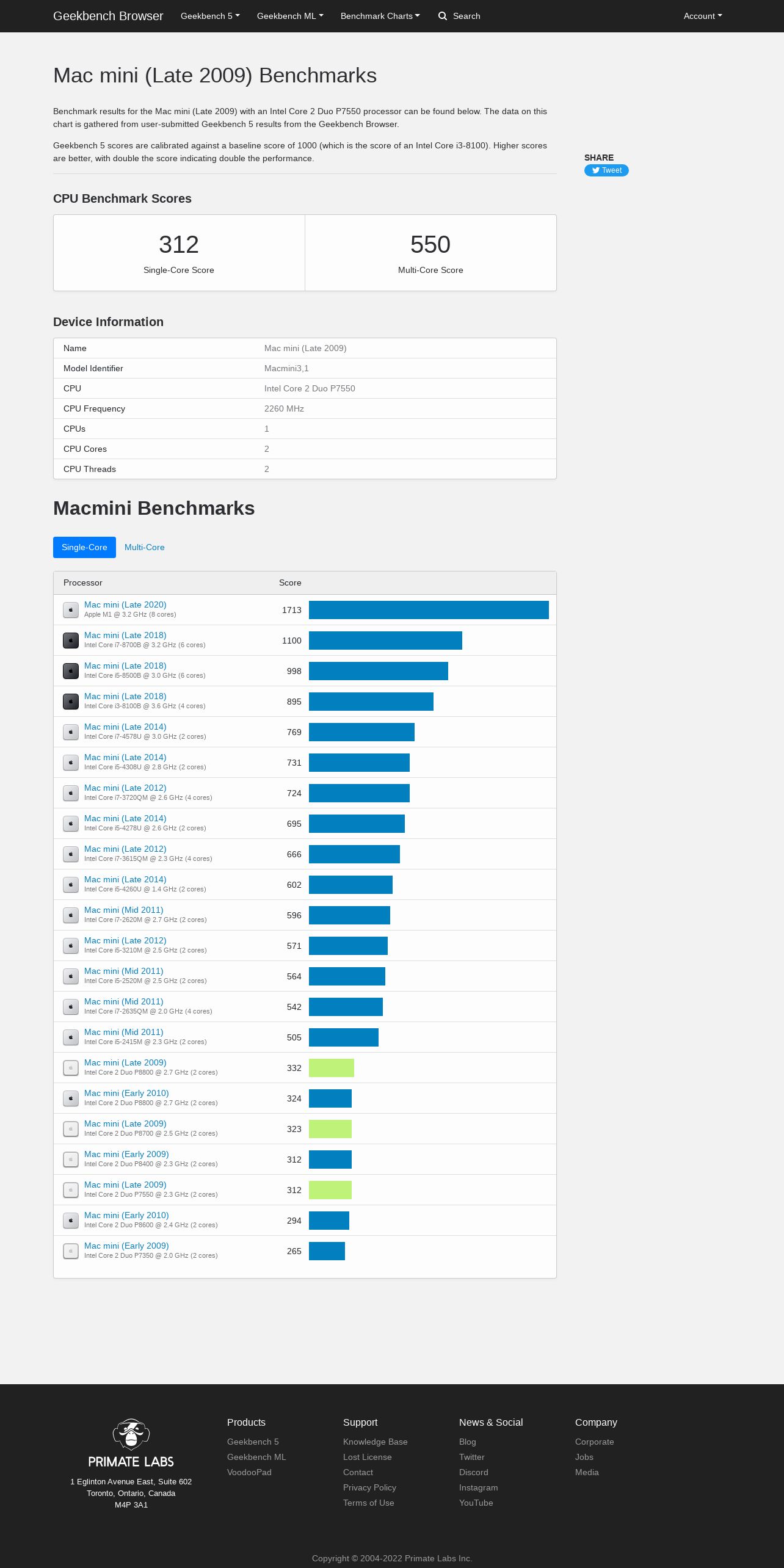Open the Mac mini (Late 2020) link
784x1568 pixels.
pyautogui.click(x=125, y=604)
